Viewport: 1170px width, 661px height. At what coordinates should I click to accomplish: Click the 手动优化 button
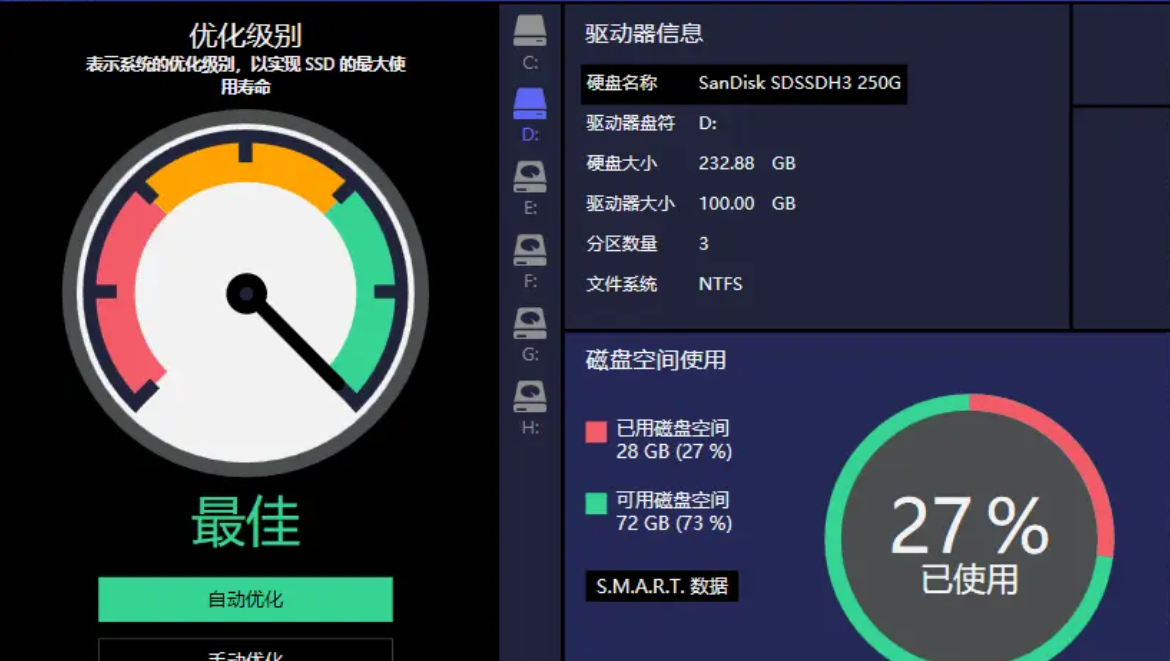(244, 653)
